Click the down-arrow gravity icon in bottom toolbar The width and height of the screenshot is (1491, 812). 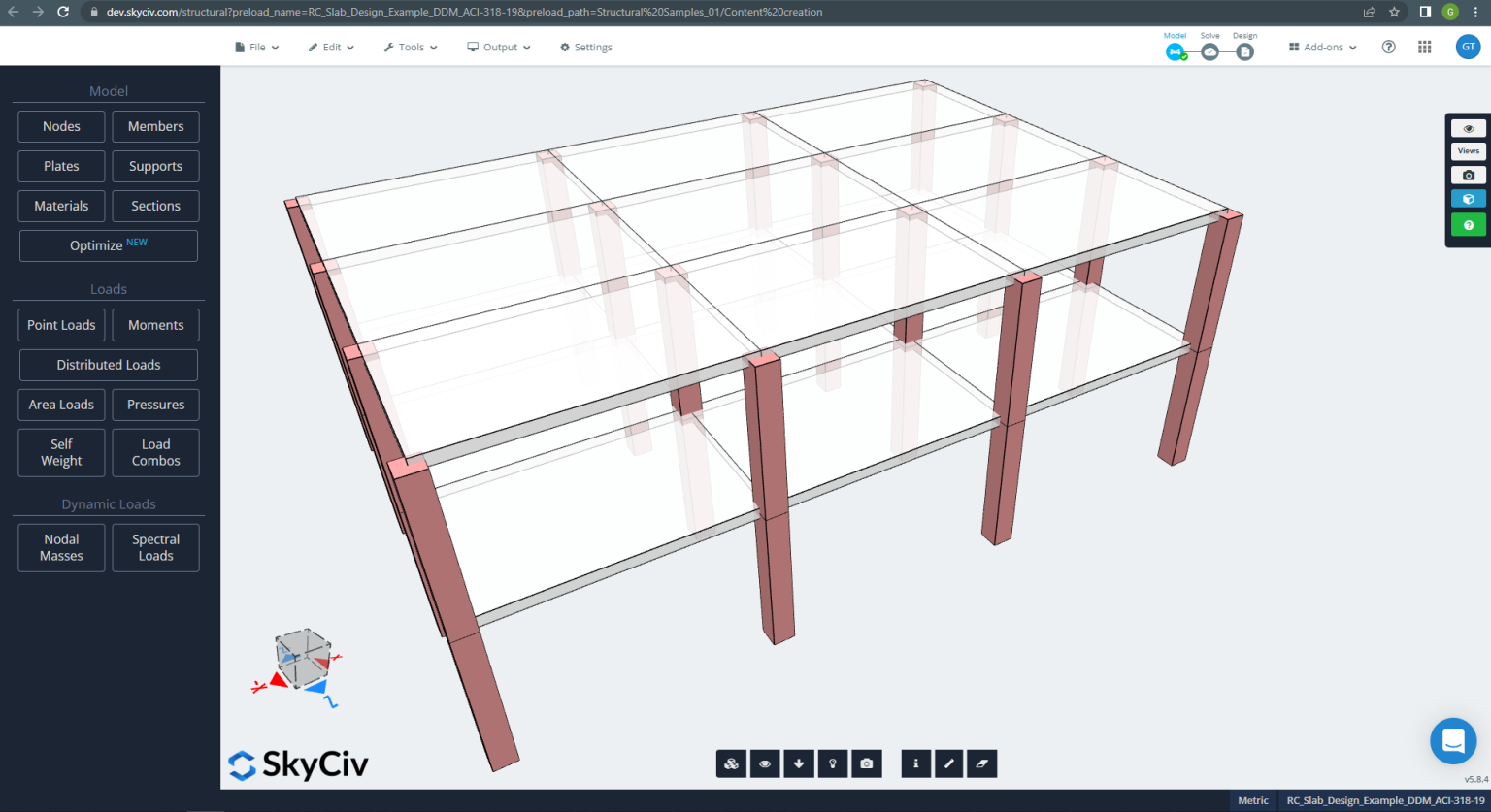(799, 763)
